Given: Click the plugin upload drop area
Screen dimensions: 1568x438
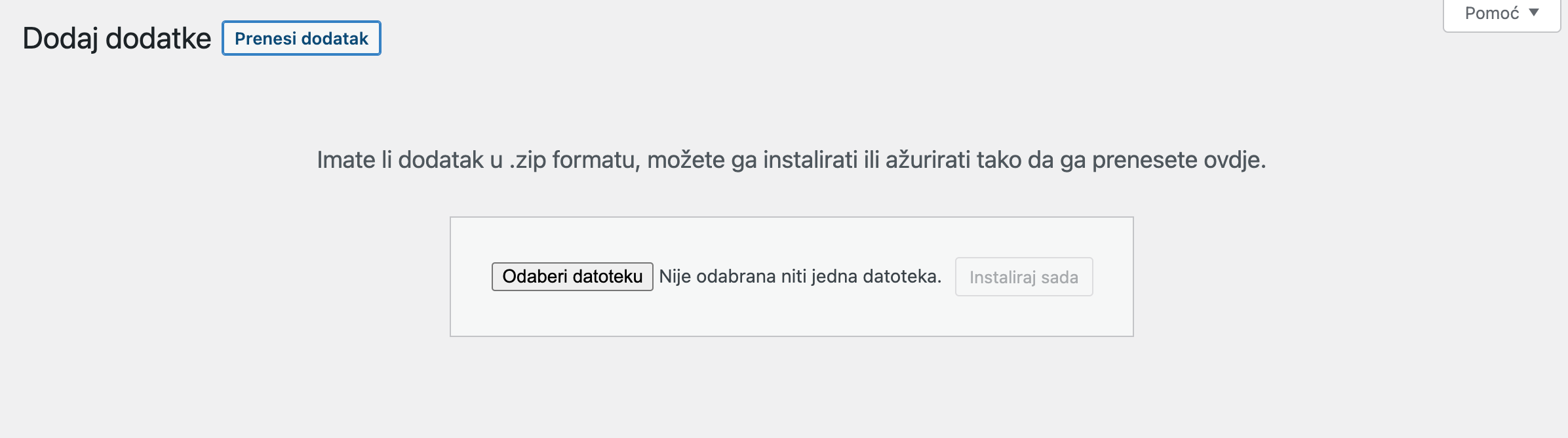Looking at the screenshot, I should point(791,275).
